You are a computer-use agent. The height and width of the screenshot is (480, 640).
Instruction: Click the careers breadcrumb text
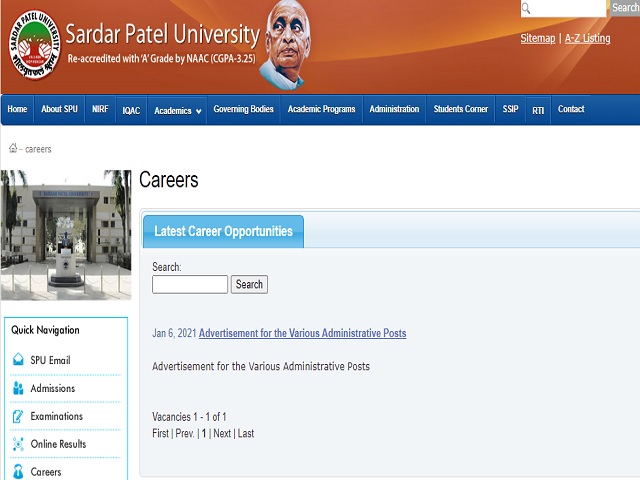[38, 149]
